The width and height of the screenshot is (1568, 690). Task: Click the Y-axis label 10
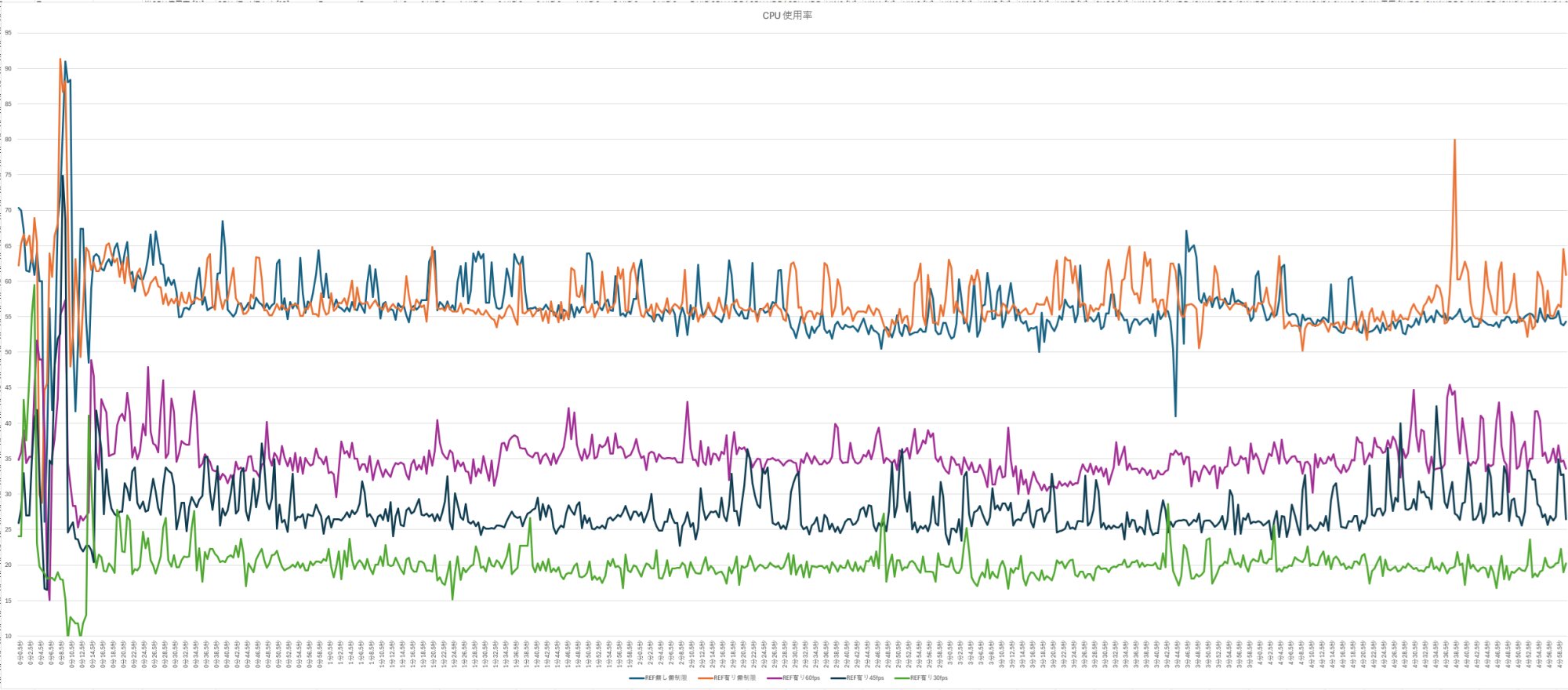(8, 636)
